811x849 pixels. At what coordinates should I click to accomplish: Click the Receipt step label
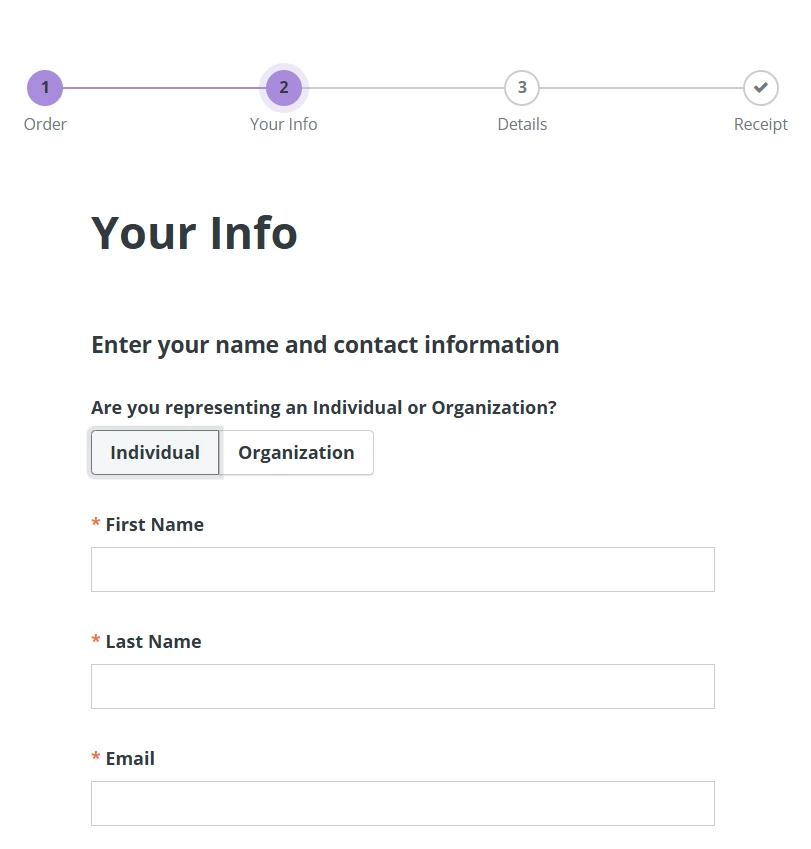click(760, 124)
